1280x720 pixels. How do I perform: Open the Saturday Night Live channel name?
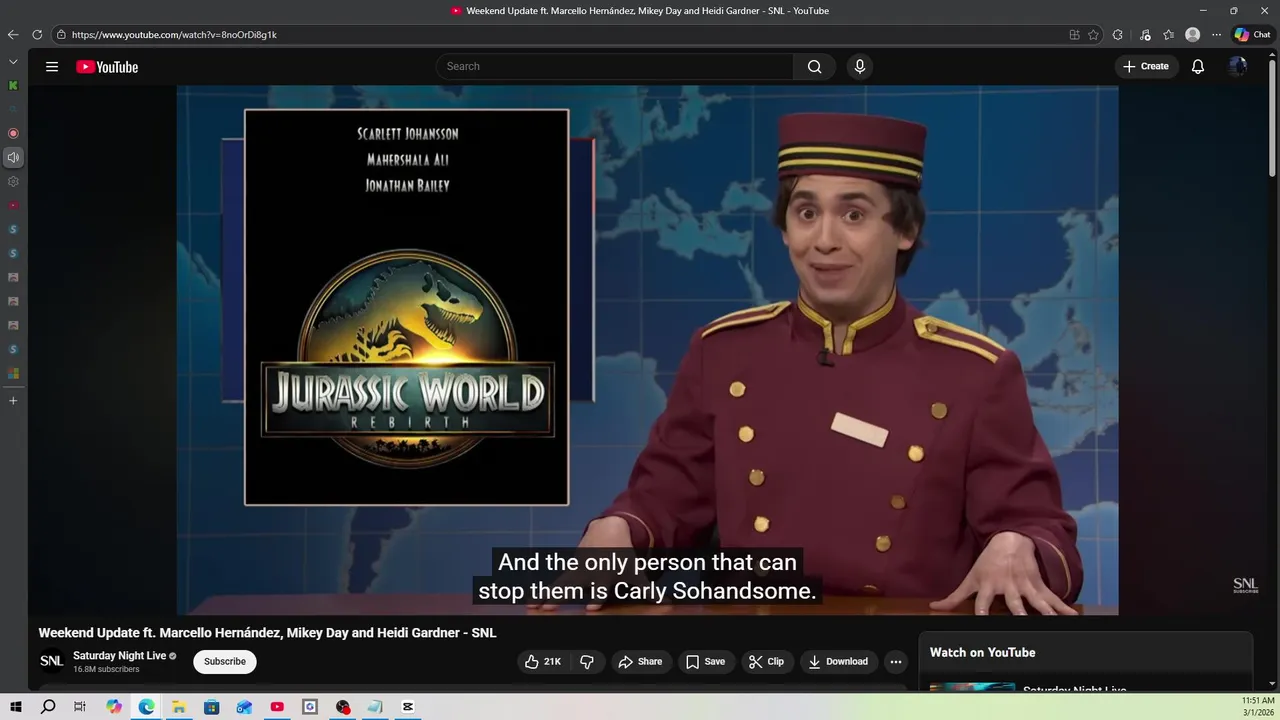click(120, 656)
